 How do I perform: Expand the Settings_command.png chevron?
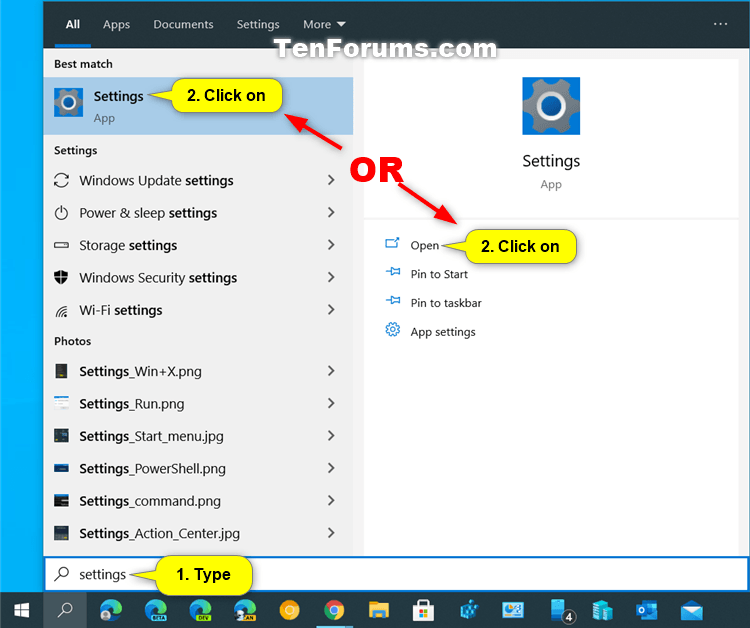[331, 501]
